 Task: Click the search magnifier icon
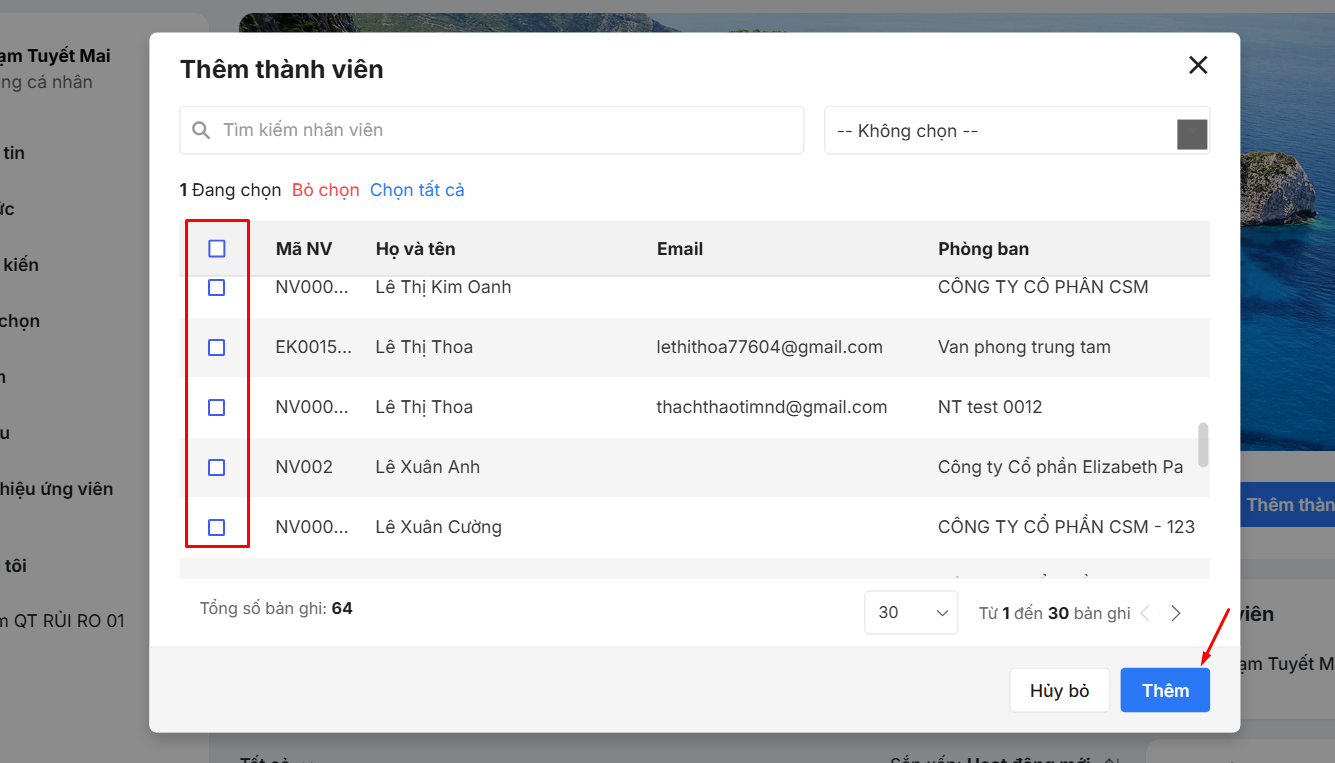(201, 131)
